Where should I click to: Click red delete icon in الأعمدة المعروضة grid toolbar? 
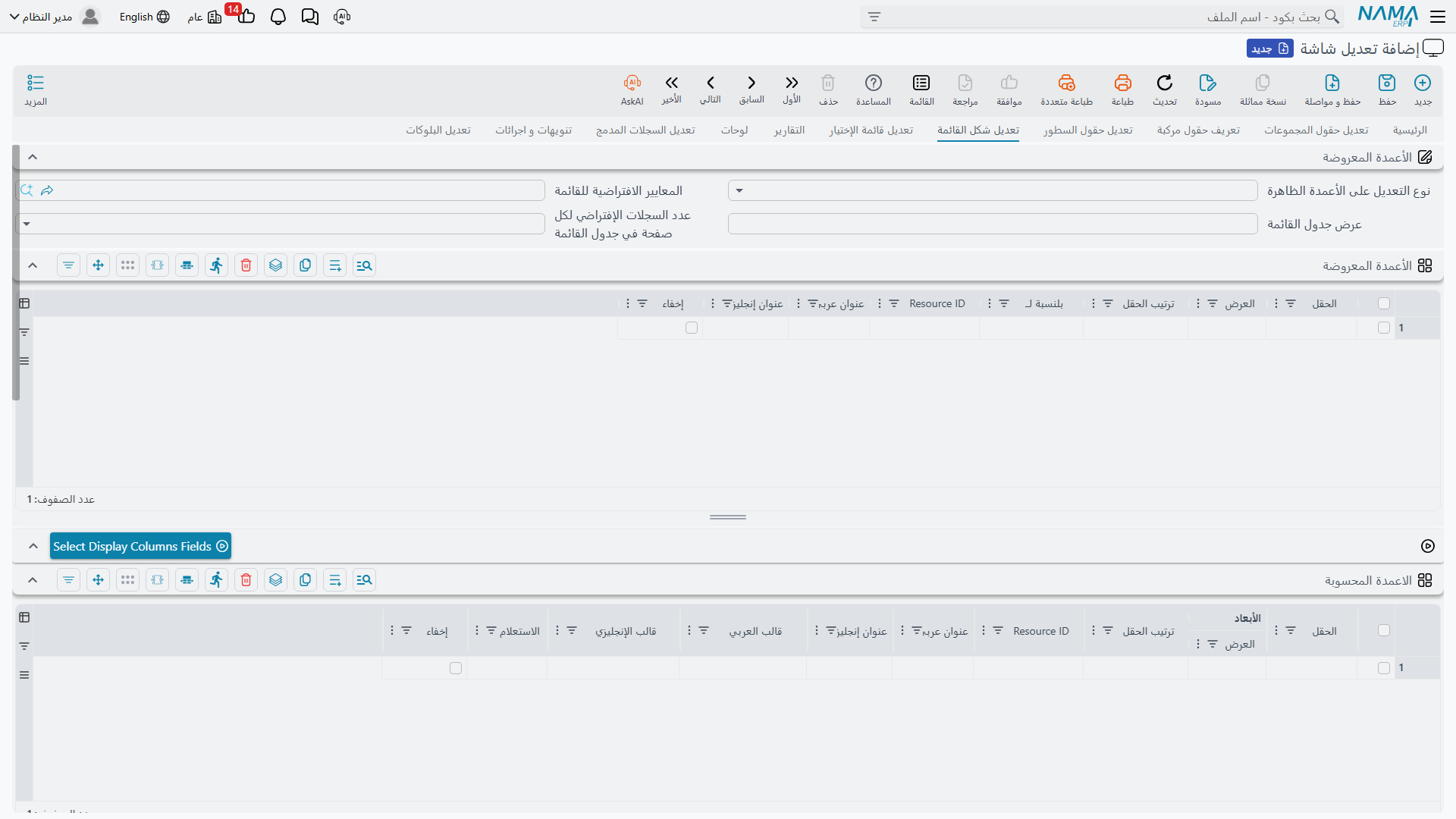(x=246, y=265)
